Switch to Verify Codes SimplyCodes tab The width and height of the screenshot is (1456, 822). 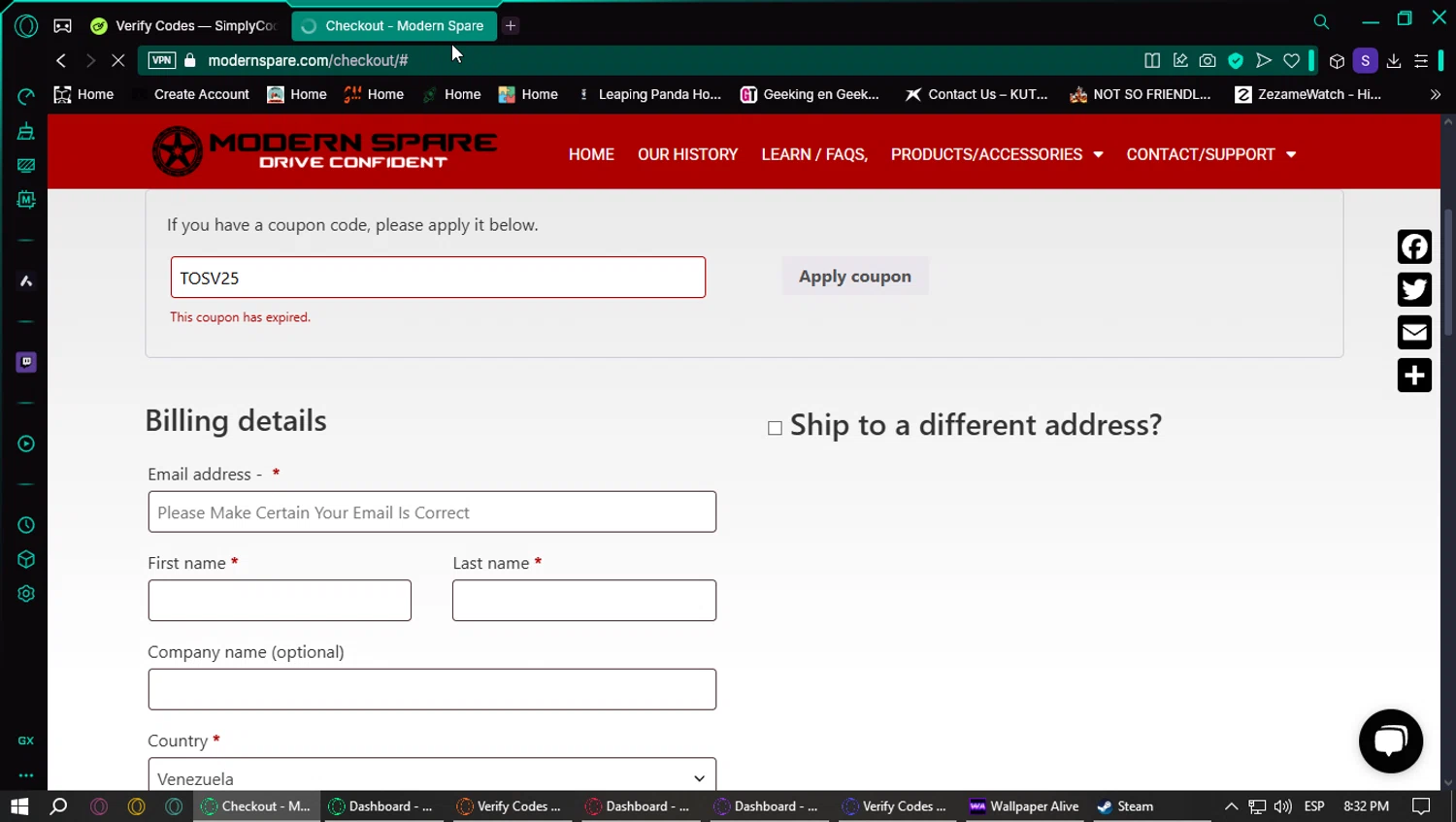point(184,26)
